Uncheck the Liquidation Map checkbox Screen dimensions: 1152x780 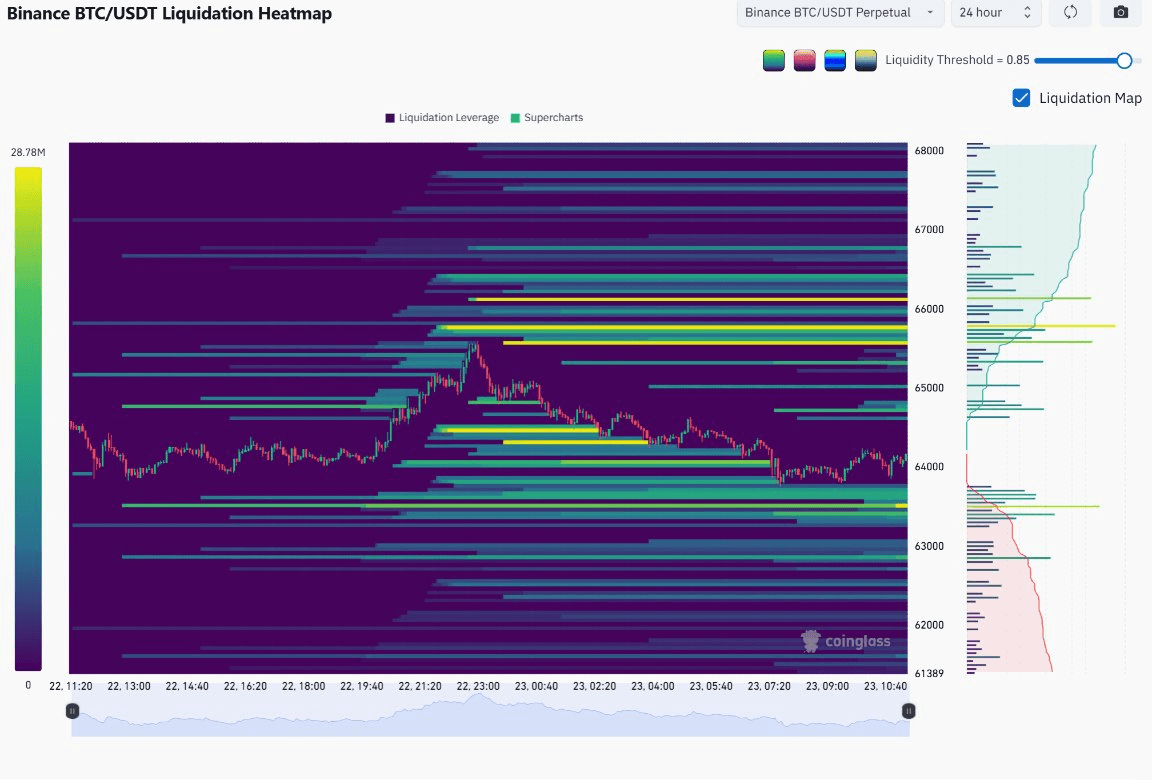click(1021, 98)
